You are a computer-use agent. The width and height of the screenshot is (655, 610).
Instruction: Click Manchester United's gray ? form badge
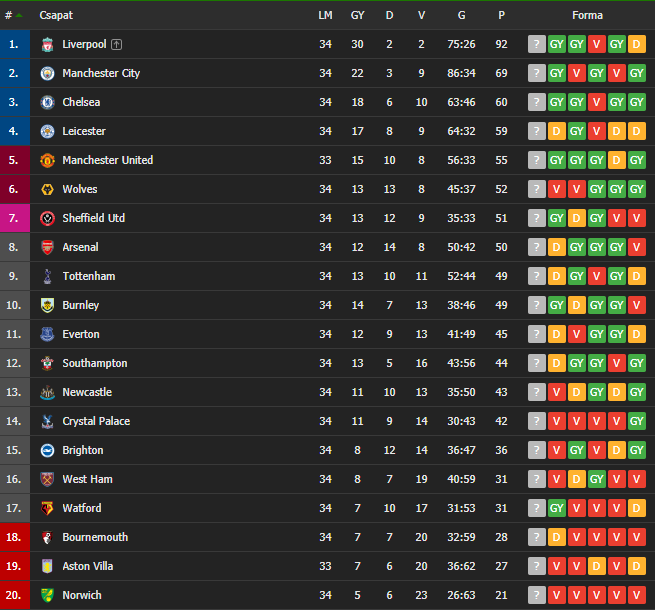[x=537, y=160]
